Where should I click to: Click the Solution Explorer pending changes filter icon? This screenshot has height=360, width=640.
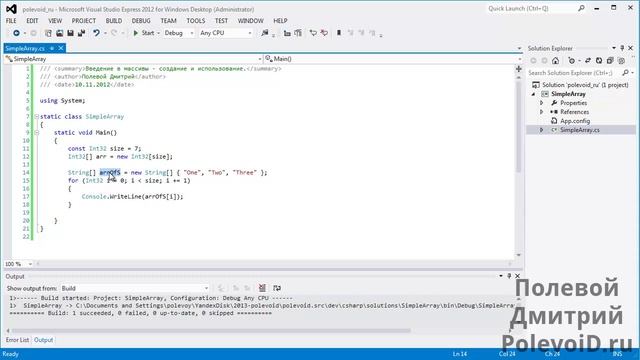click(572, 61)
